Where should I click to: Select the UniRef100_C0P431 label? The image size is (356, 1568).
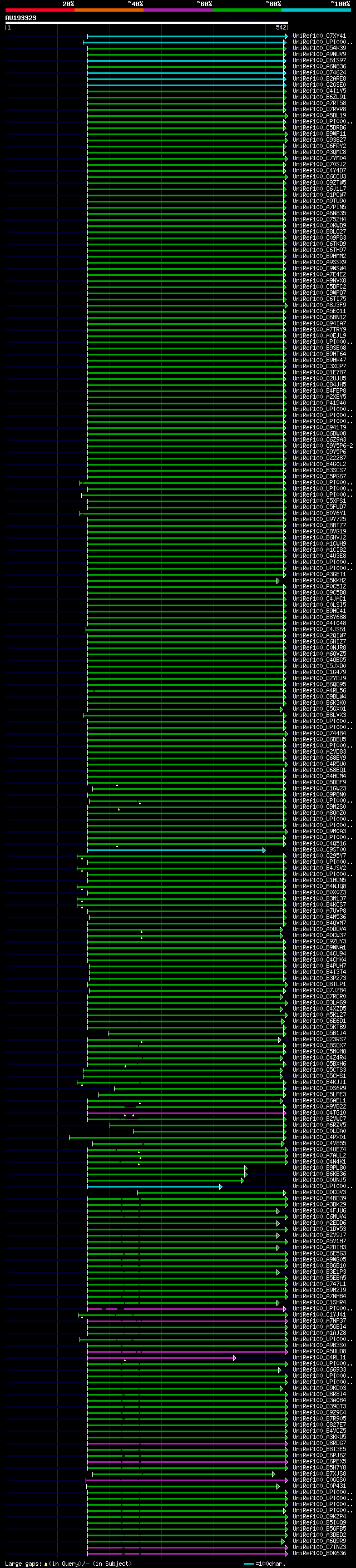coord(319,1486)
